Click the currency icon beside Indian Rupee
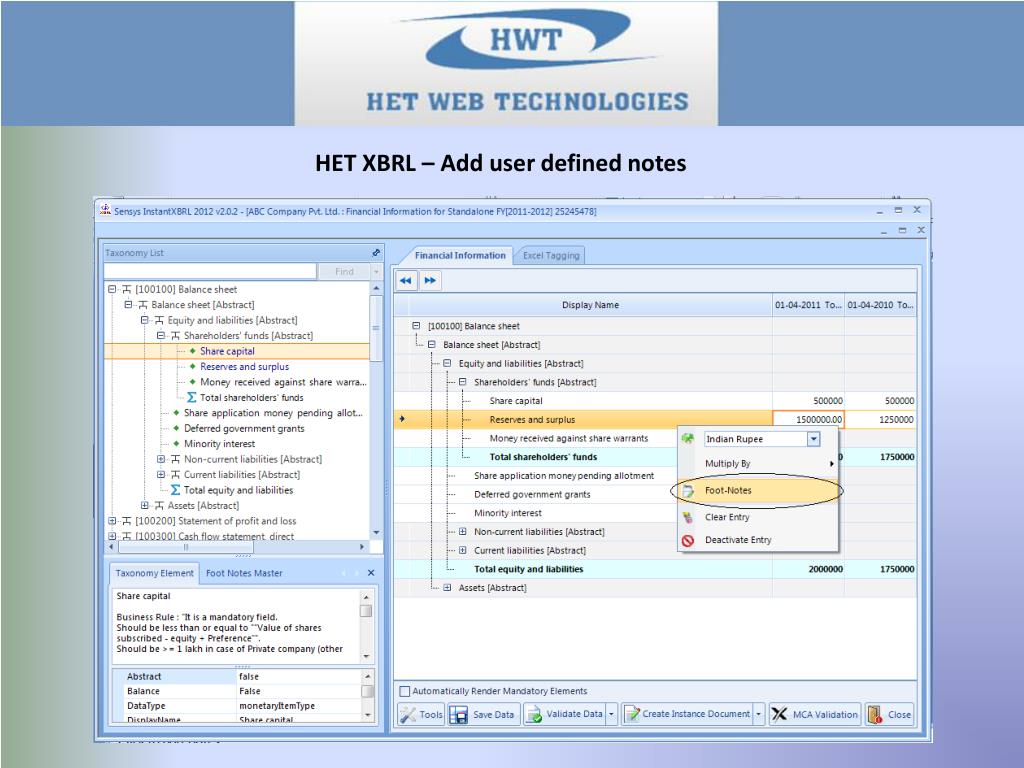1024x768 pixels. tap(688, 439)
